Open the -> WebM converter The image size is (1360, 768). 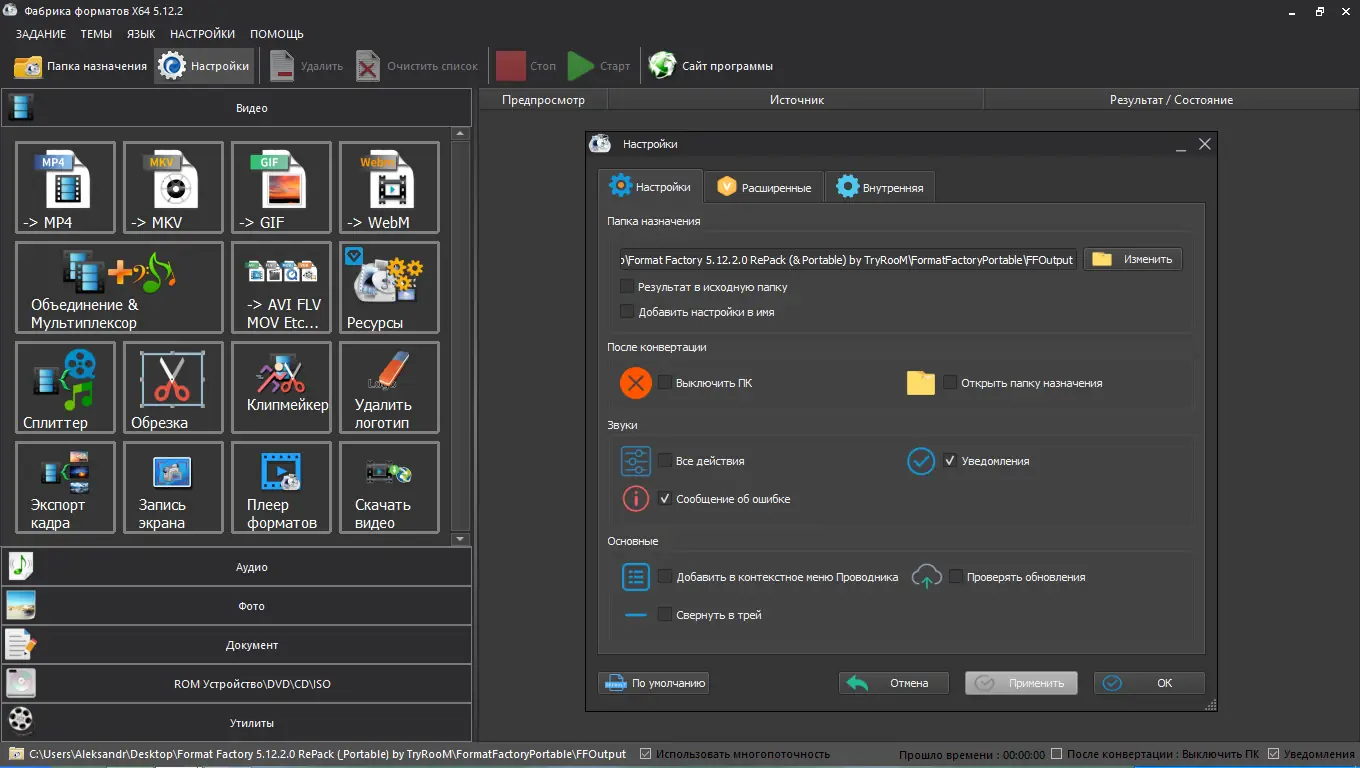pyautogui.click(x=390, y=188)
